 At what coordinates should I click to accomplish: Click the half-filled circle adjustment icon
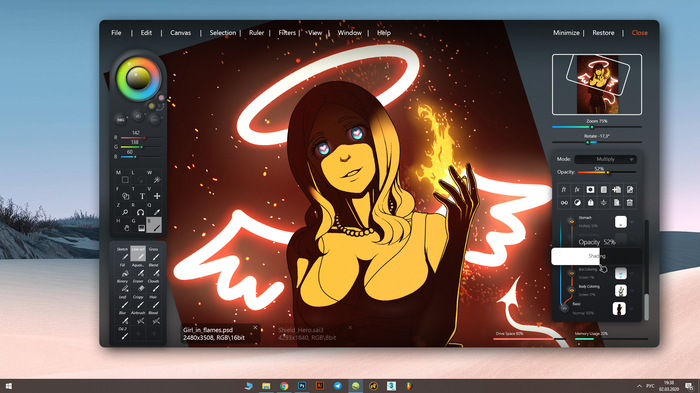coord(577,203)
